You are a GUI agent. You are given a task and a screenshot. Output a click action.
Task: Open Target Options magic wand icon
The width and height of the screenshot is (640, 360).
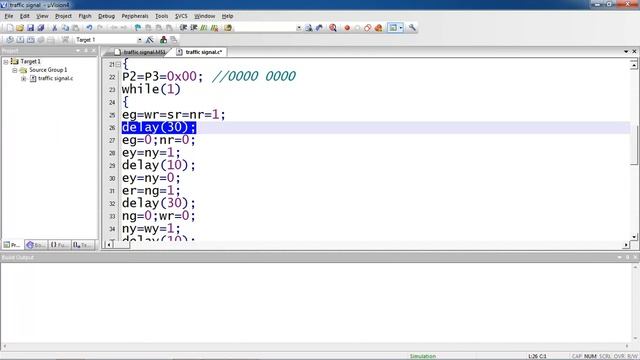150,40
